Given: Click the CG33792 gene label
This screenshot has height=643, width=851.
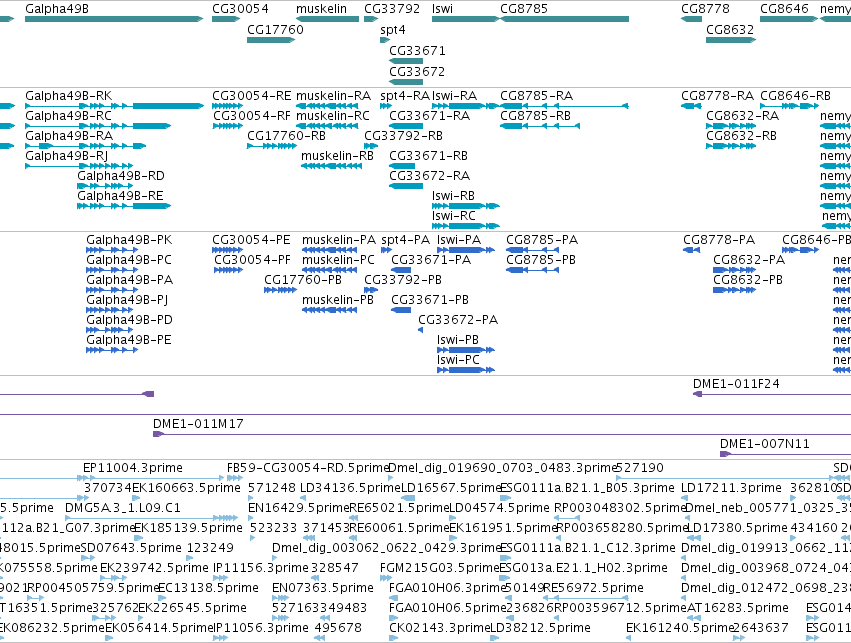Looking at the screenshot, I should [x=392, y=9].
